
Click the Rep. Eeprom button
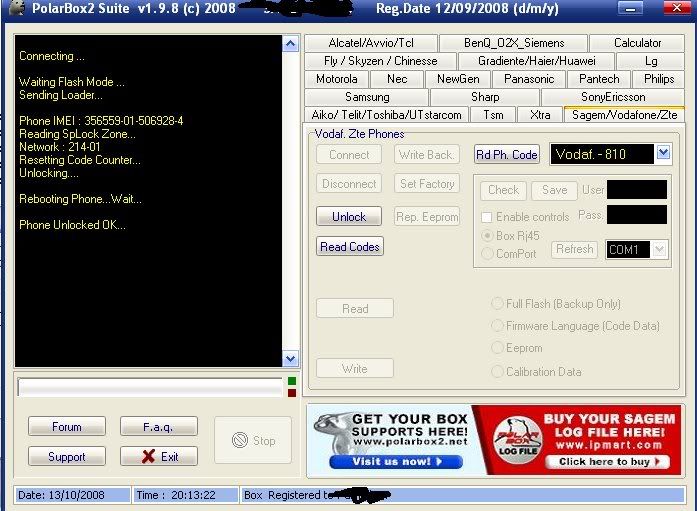[x=427, y=216]
